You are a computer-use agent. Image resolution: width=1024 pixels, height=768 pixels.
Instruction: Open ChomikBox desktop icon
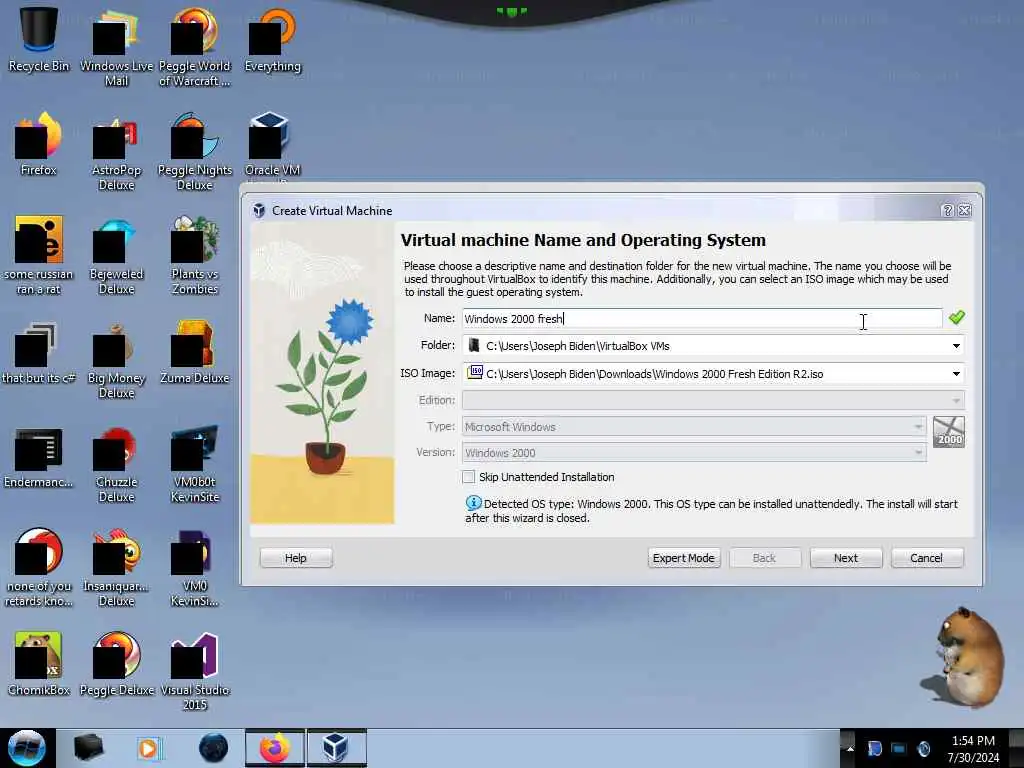[x=39, y=664]
